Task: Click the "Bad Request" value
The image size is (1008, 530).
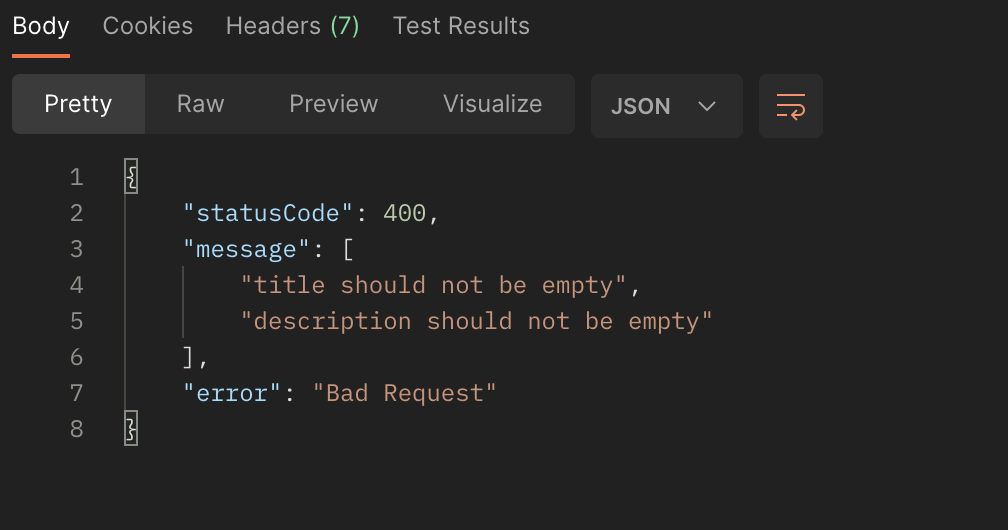Action: tap(404, 393)
